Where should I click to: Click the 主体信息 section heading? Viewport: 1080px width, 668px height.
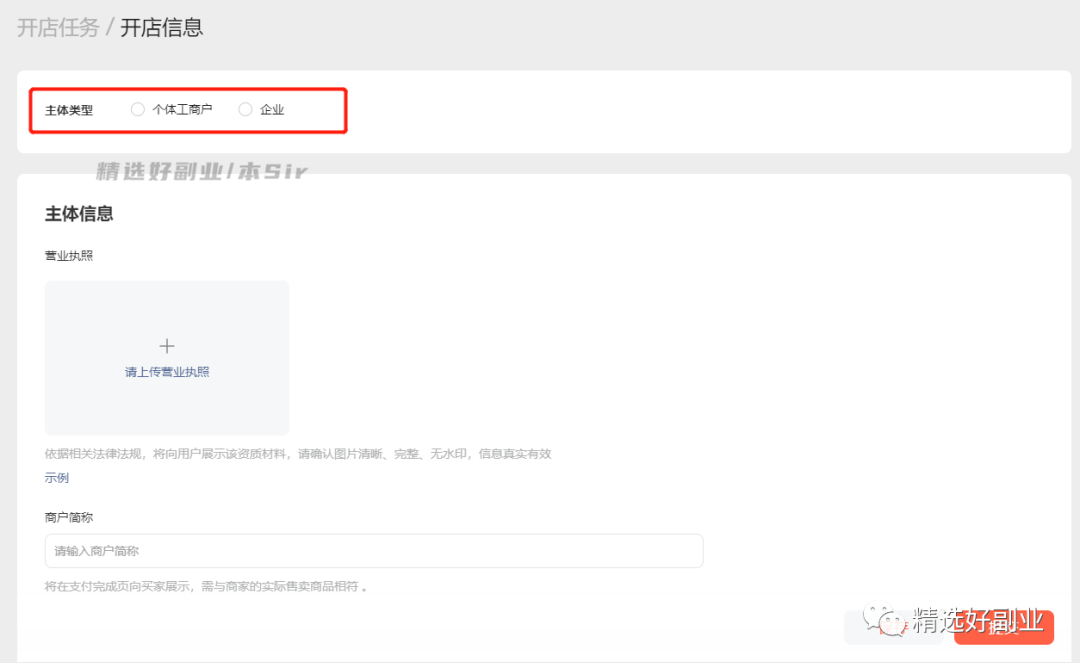pyautogui.click(x=79, y=214)
